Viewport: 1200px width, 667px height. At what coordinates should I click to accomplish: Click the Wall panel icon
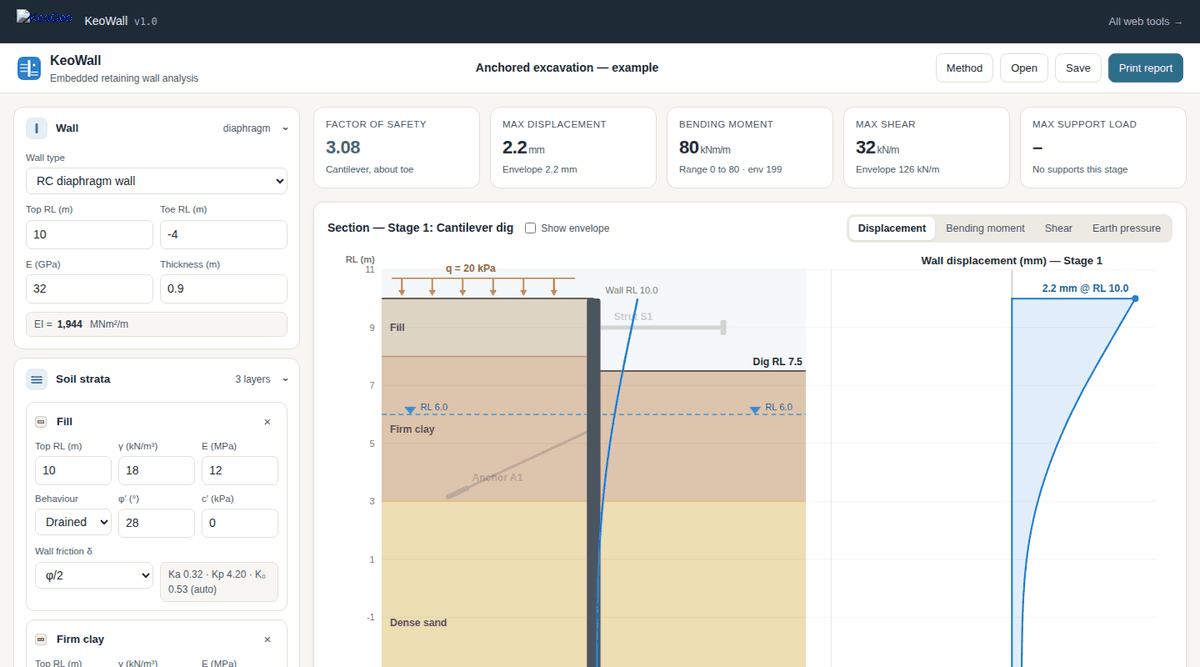click(36, 128)
